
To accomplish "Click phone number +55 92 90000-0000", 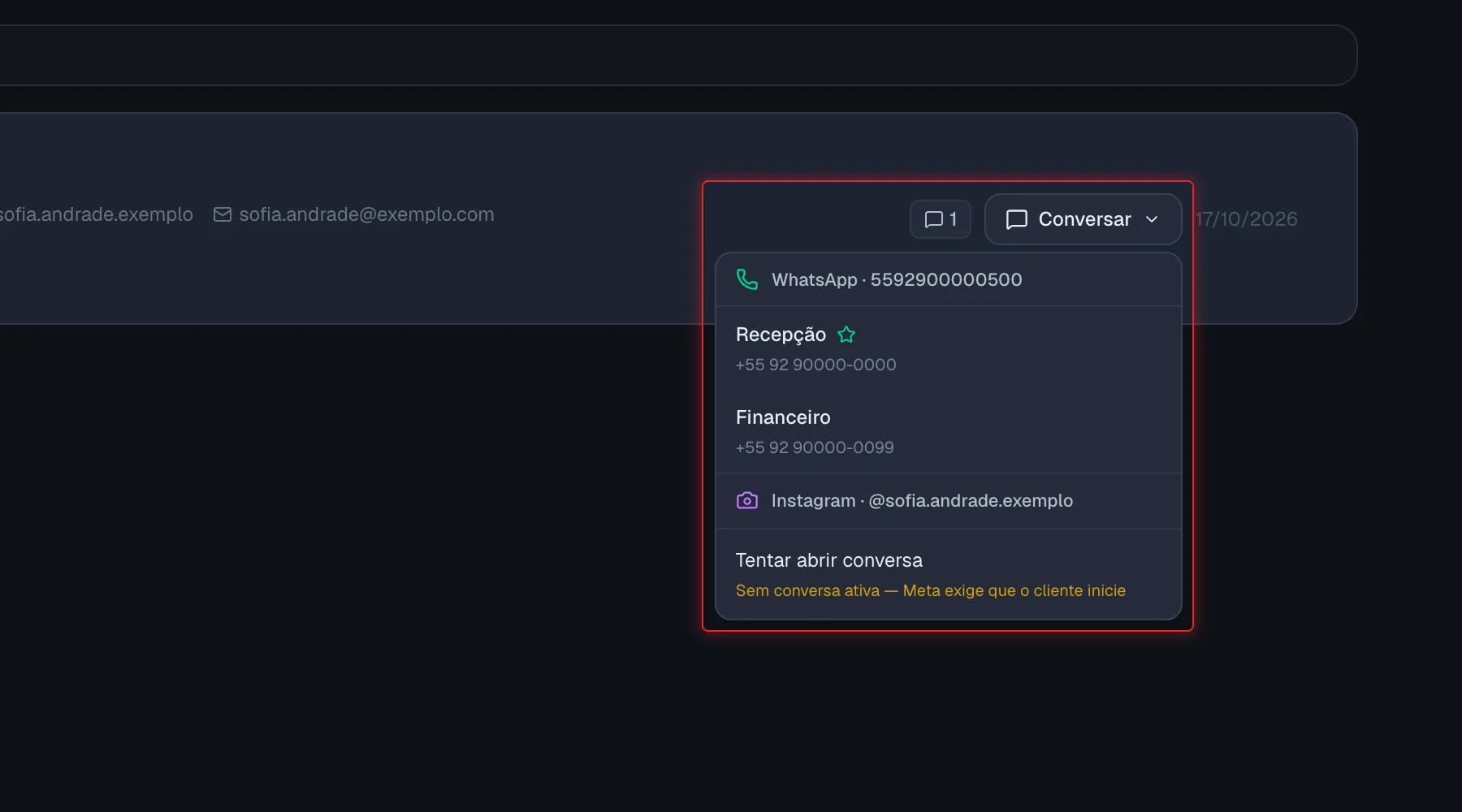I will [x=815, y=365].
